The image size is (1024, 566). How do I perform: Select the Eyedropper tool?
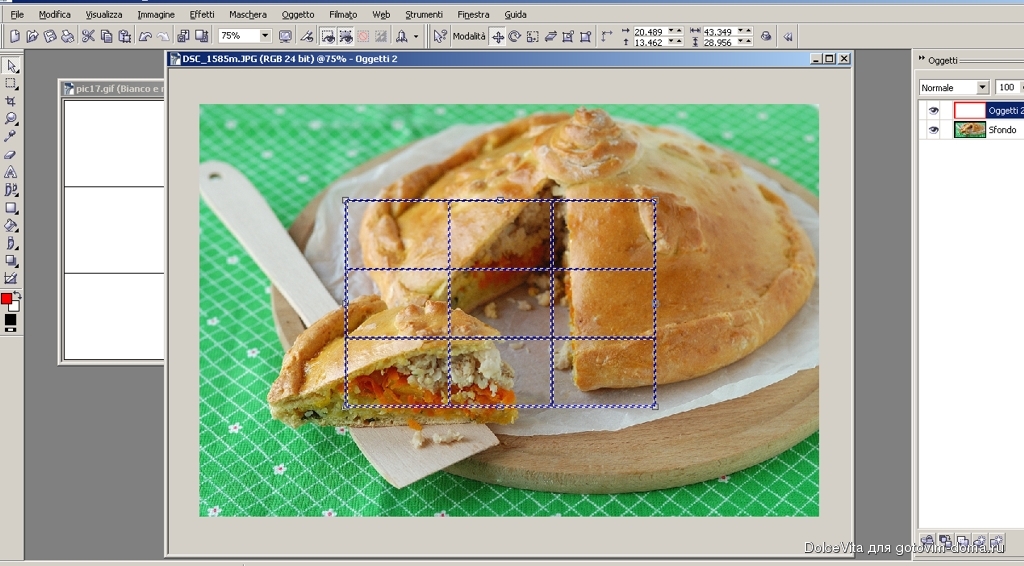tap(11, 136)
